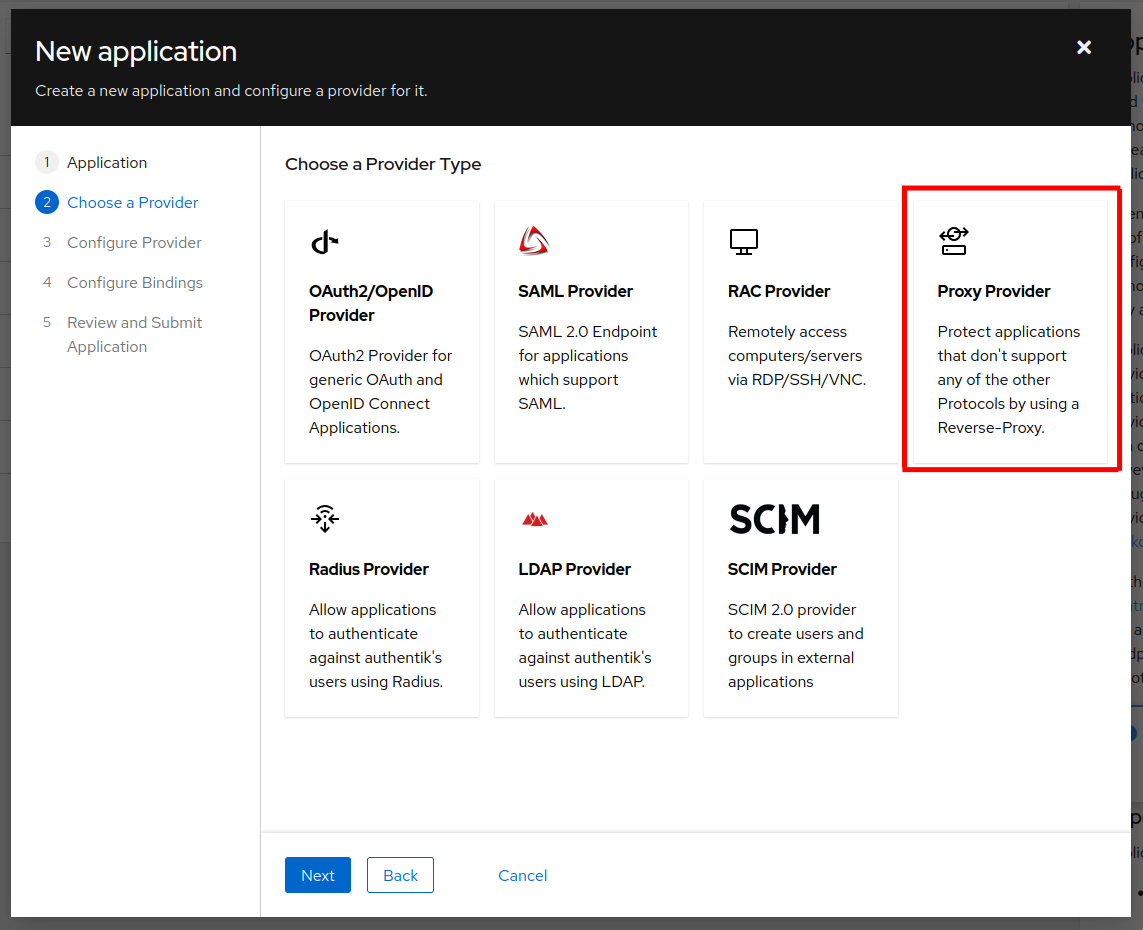Click the RAC Provider monitor icon
The image size is (1143, 930).
pos(743,241)
